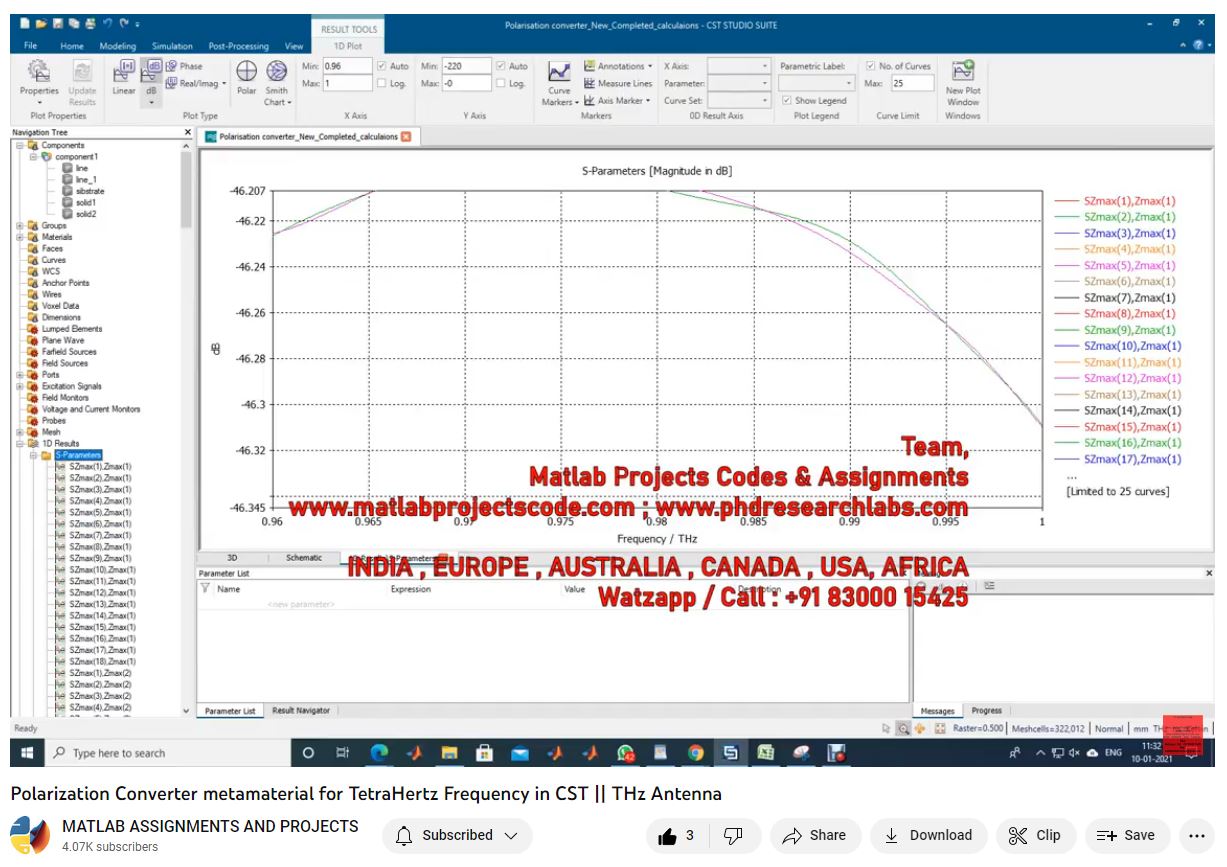Viewport: 1227px width, 867px height.
Task: Uncheck the Show Legend checkbox
Action: [787, 100]
